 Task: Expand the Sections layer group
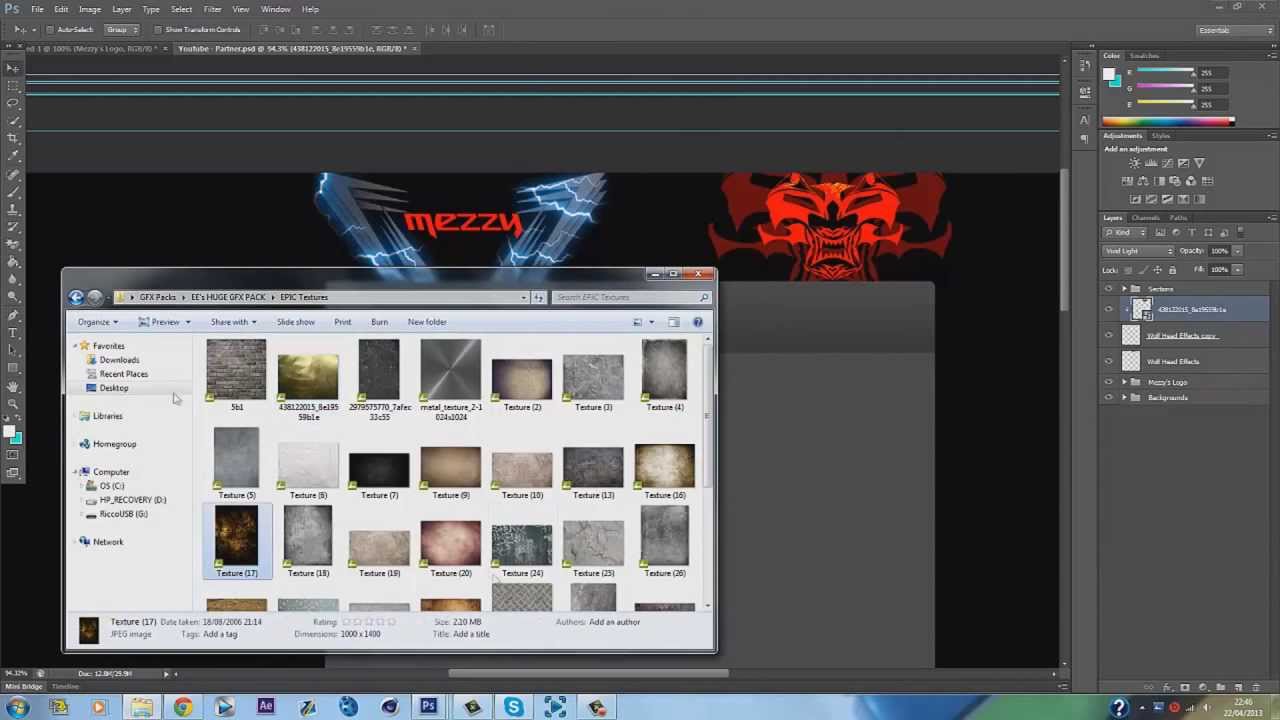1124,289
